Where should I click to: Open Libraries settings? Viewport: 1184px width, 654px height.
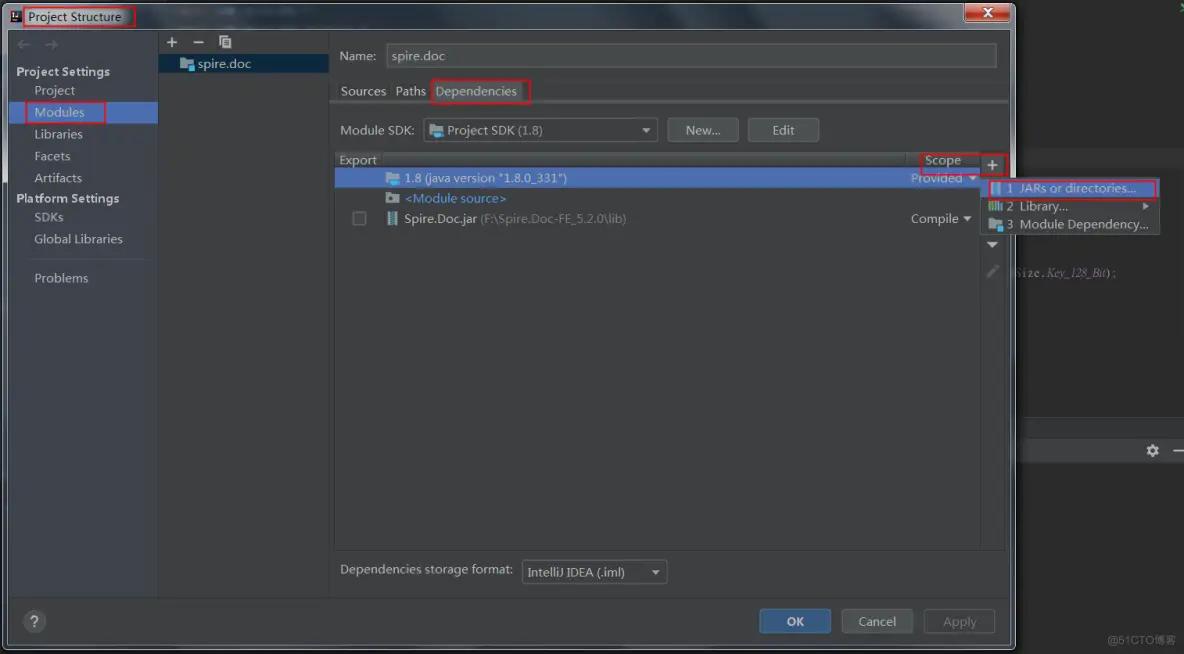click(x=58, y=134)
